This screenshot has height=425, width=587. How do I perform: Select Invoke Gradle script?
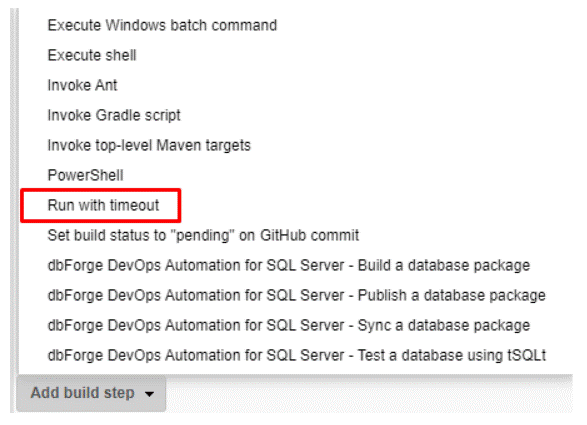[114, 115]
